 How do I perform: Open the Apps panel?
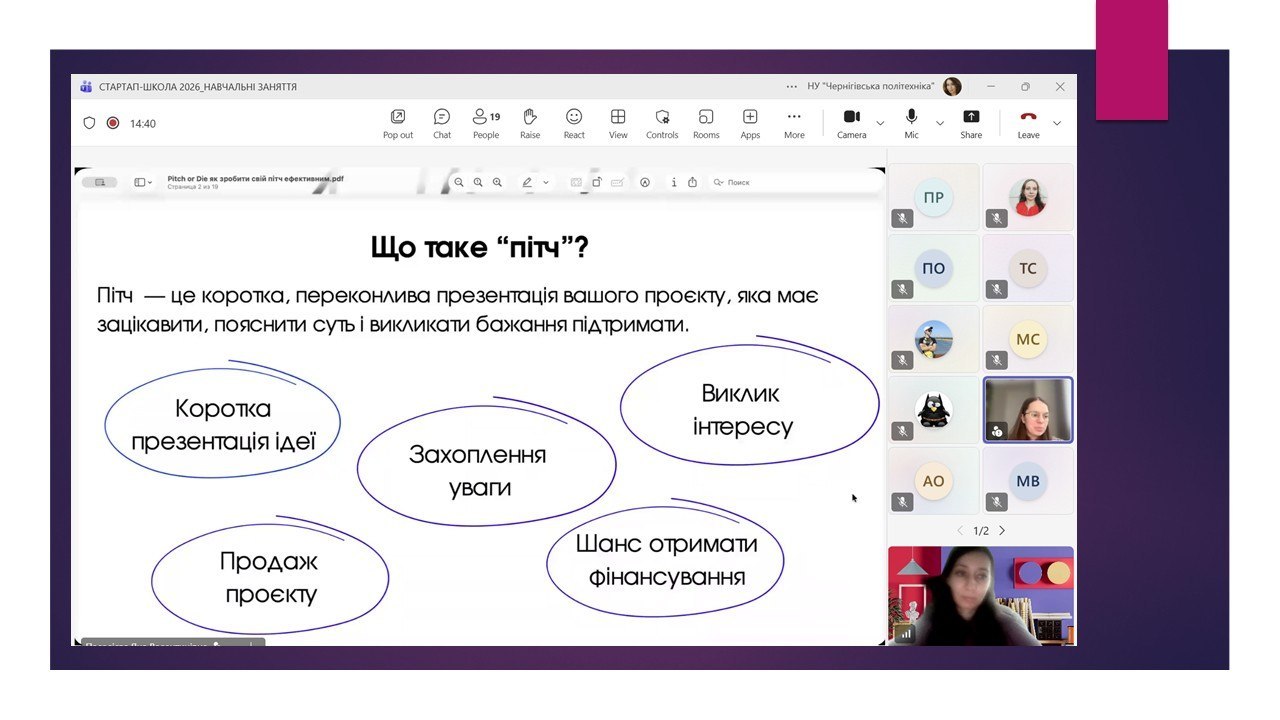point(750,123)
